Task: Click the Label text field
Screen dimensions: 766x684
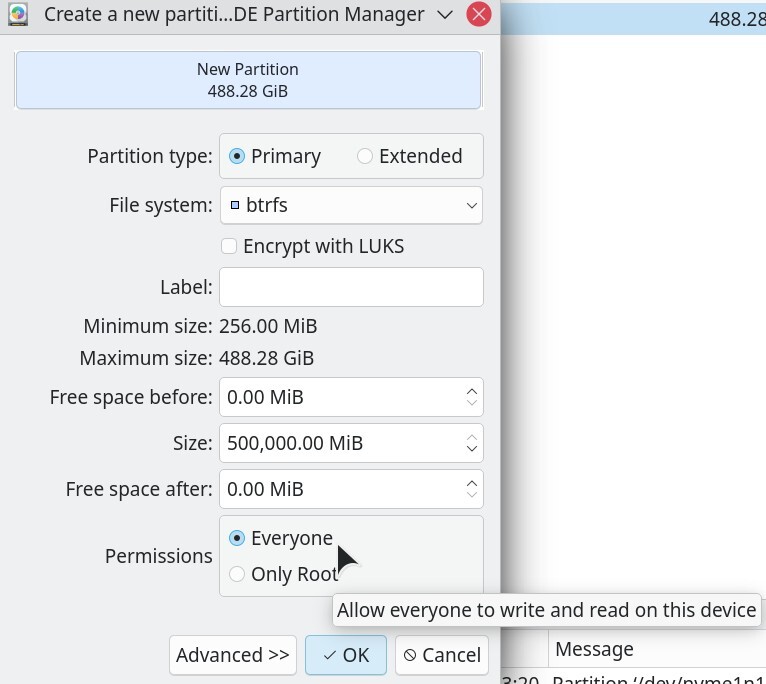Action: pos(351,287)
